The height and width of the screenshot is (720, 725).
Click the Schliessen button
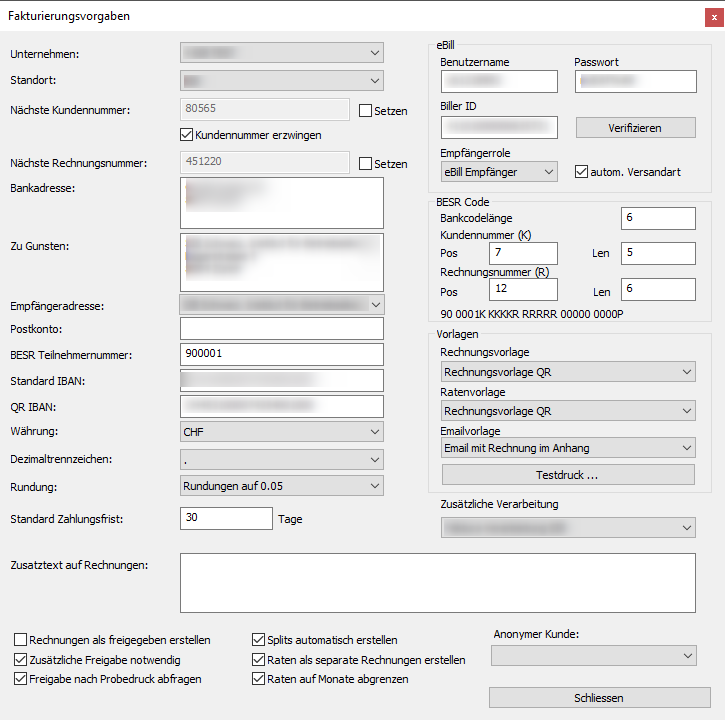click(x=599, y=697)
